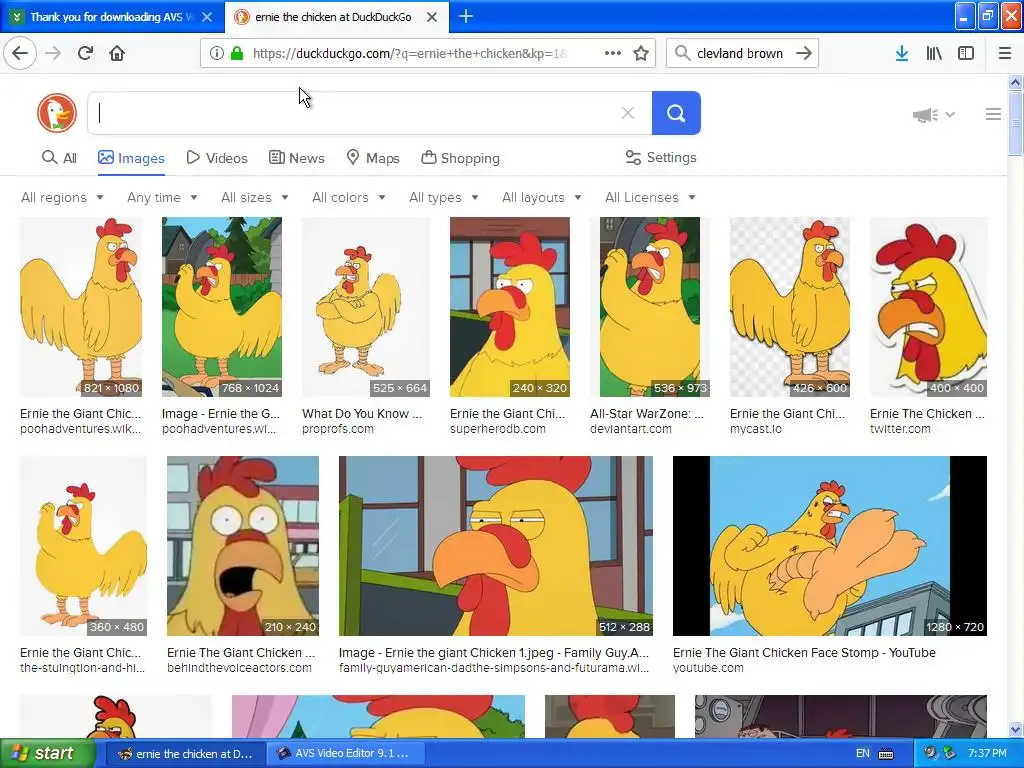Image resolution: width=1024 pixels, height=768 pixels.
Task: Open the 360 × 480 chicken thumbnail
Action: point(84,546)
